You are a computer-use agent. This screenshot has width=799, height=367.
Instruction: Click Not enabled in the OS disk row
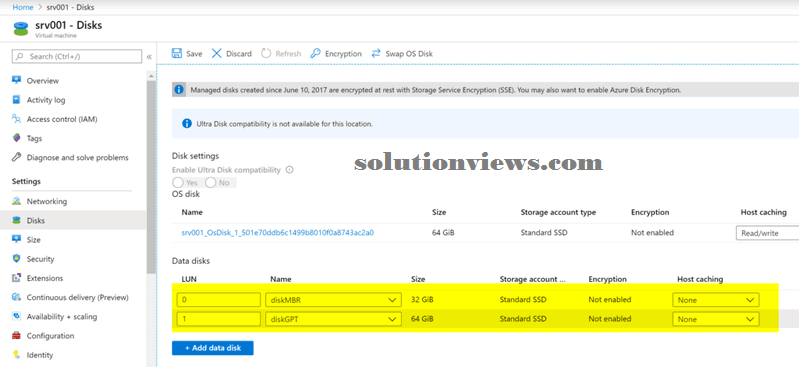point(652,233)
